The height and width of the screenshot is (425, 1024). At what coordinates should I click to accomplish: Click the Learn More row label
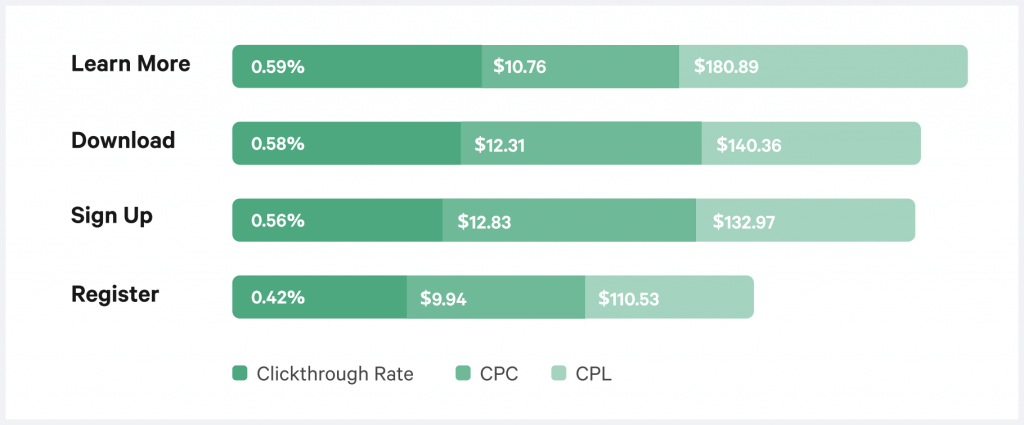tap(130, 64)
